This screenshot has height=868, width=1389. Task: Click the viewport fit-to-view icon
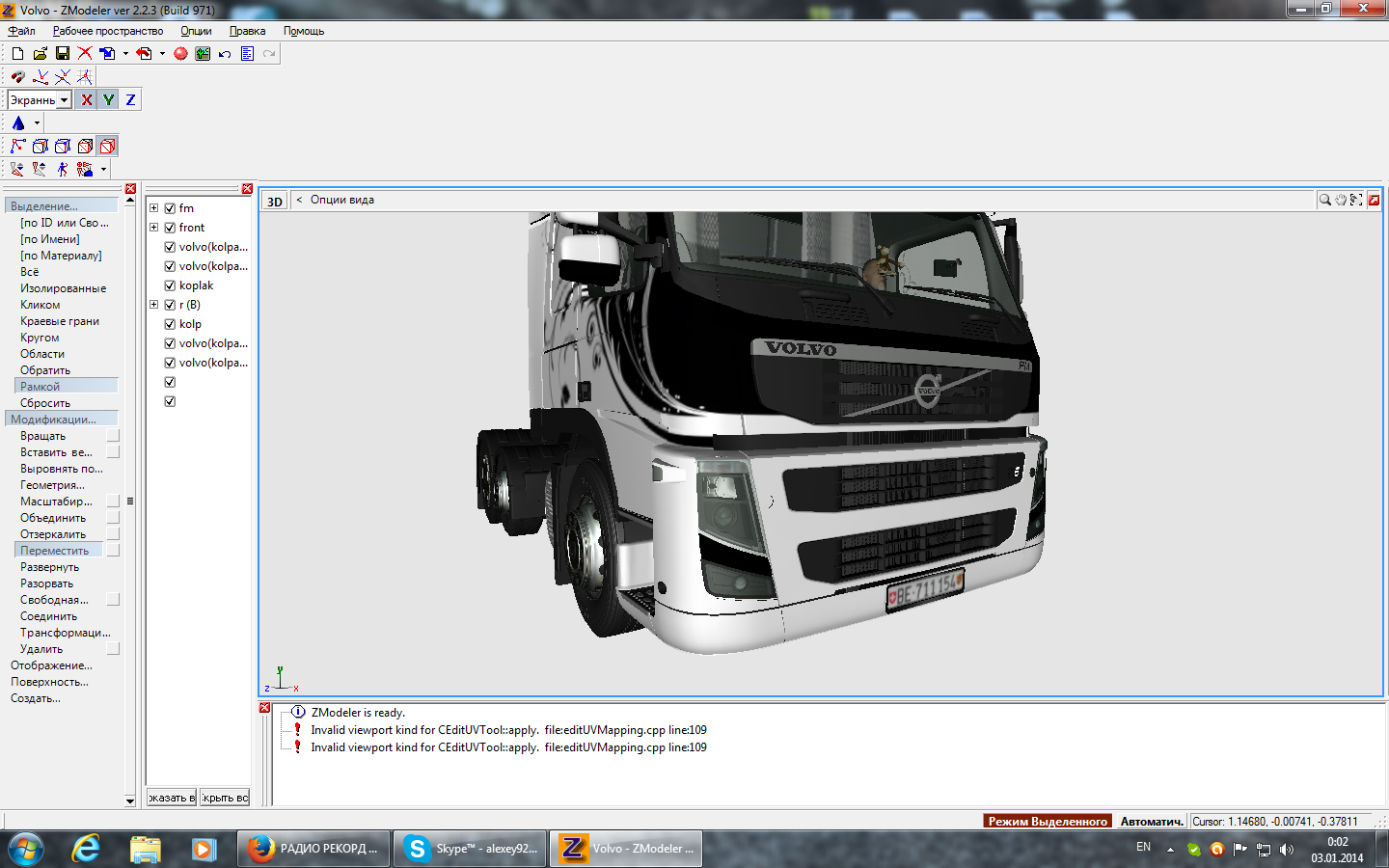pyautogui.click(x=1356, y=200)
